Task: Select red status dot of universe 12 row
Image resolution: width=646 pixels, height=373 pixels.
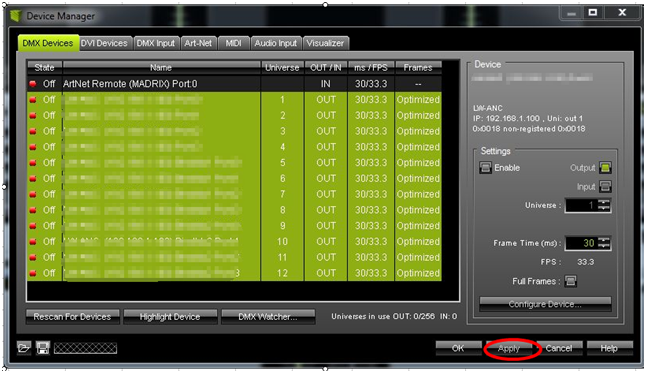Action: 33,273
